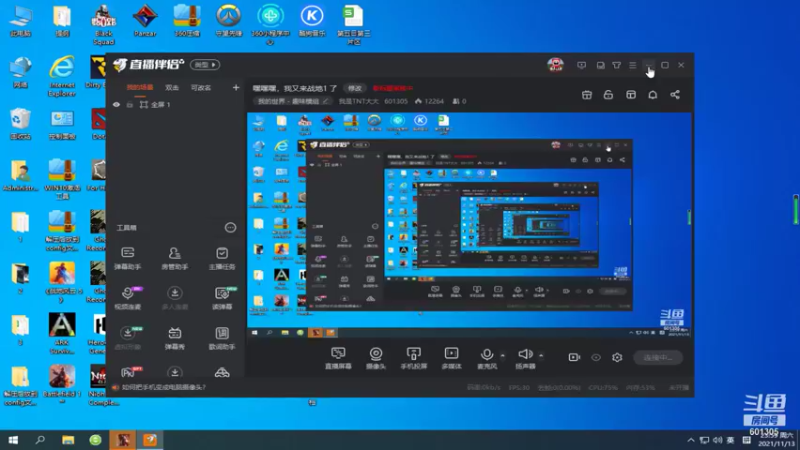The height and width of the screenshot is (450, 800).
Task: Open the 视频连麦 tool
Action: click(x=128, y=297)
